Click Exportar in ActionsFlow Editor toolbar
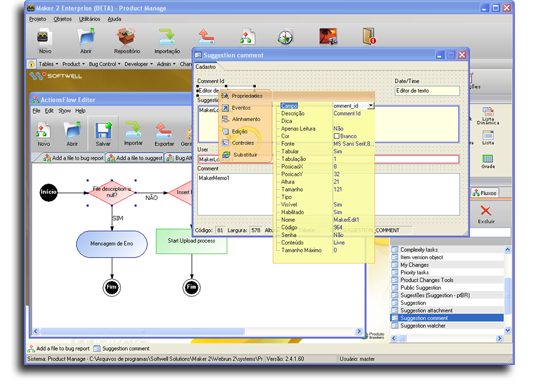 (164, 134)
